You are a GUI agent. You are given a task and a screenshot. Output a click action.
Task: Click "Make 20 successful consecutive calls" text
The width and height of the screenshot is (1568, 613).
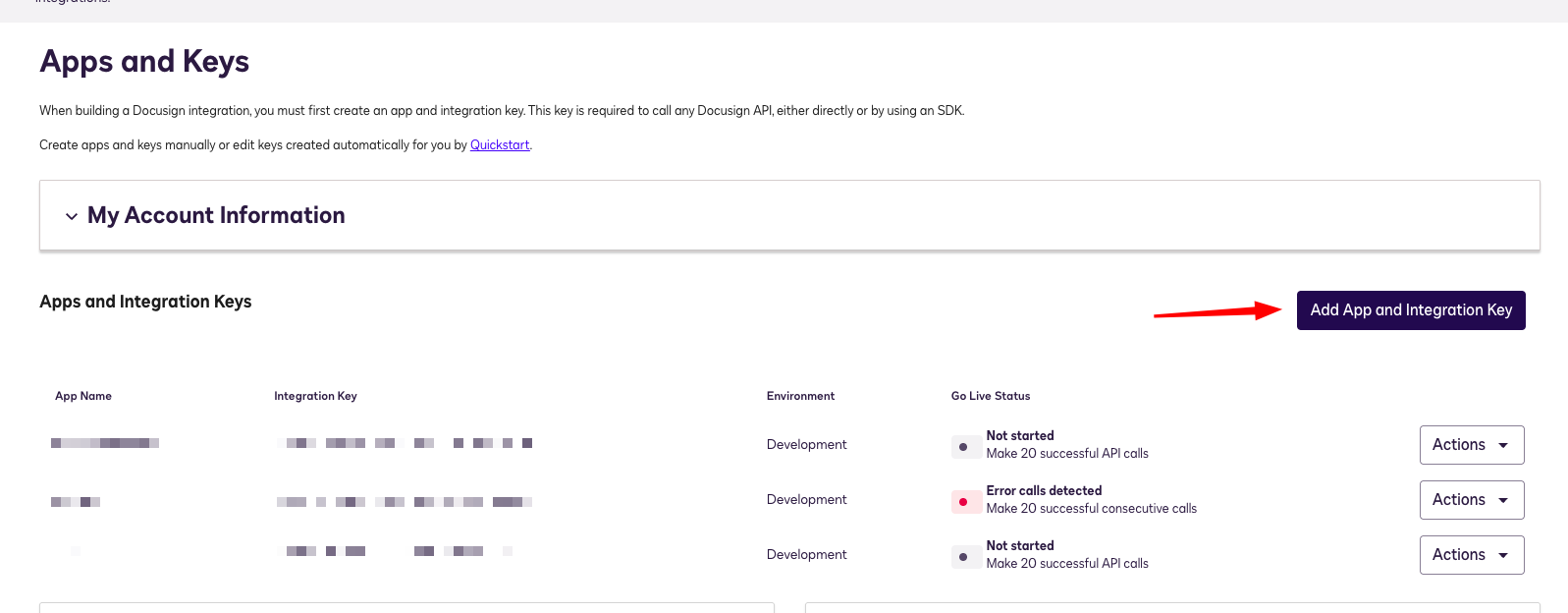(x=1092, y=508)
